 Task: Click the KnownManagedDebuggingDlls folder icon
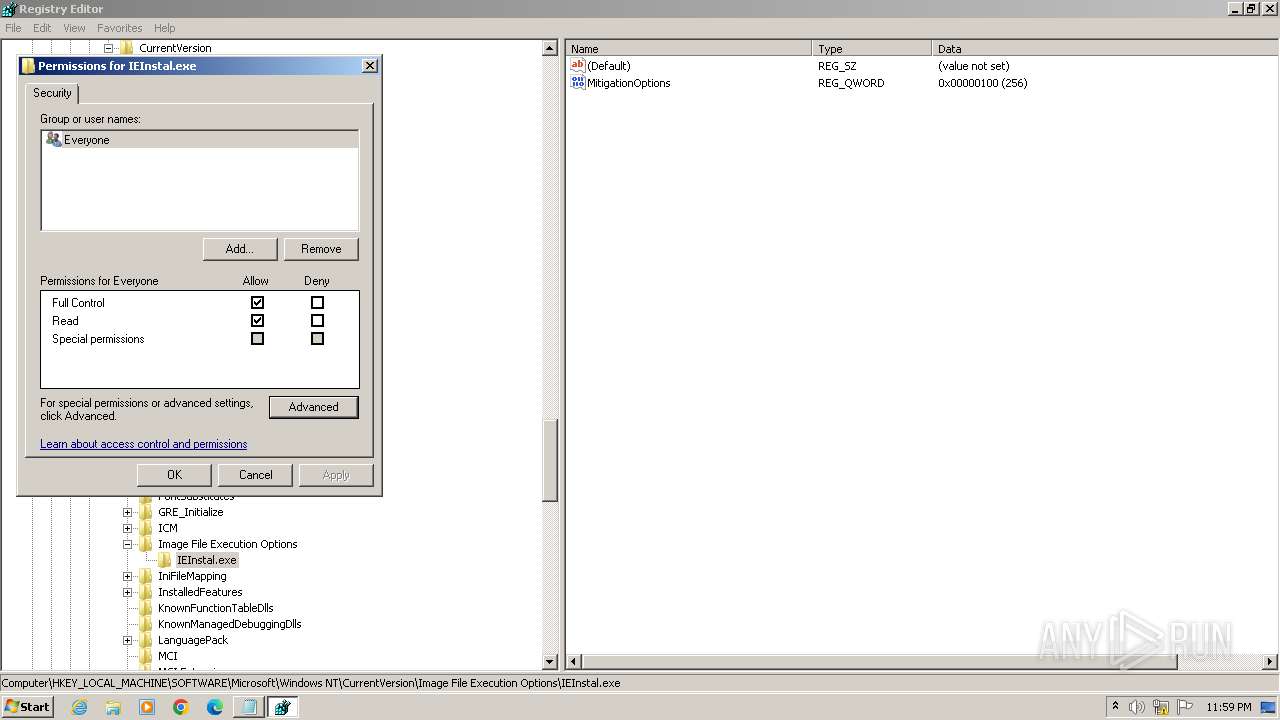(146, 624)
